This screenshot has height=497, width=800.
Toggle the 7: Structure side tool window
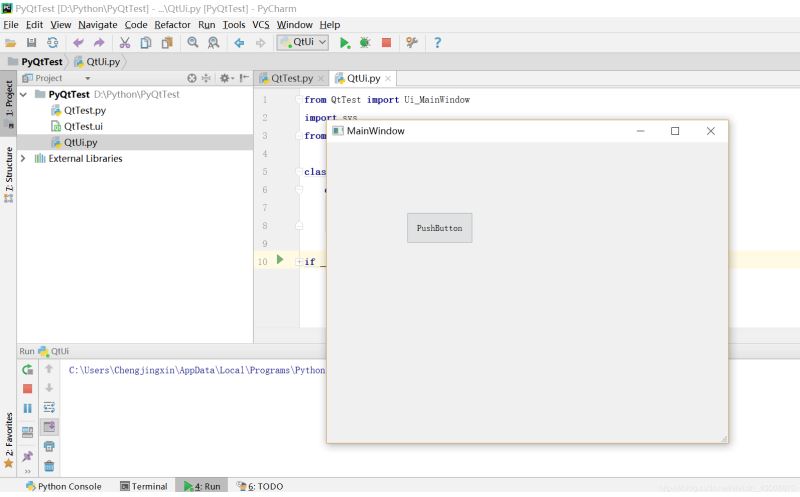tap(9, 174)
